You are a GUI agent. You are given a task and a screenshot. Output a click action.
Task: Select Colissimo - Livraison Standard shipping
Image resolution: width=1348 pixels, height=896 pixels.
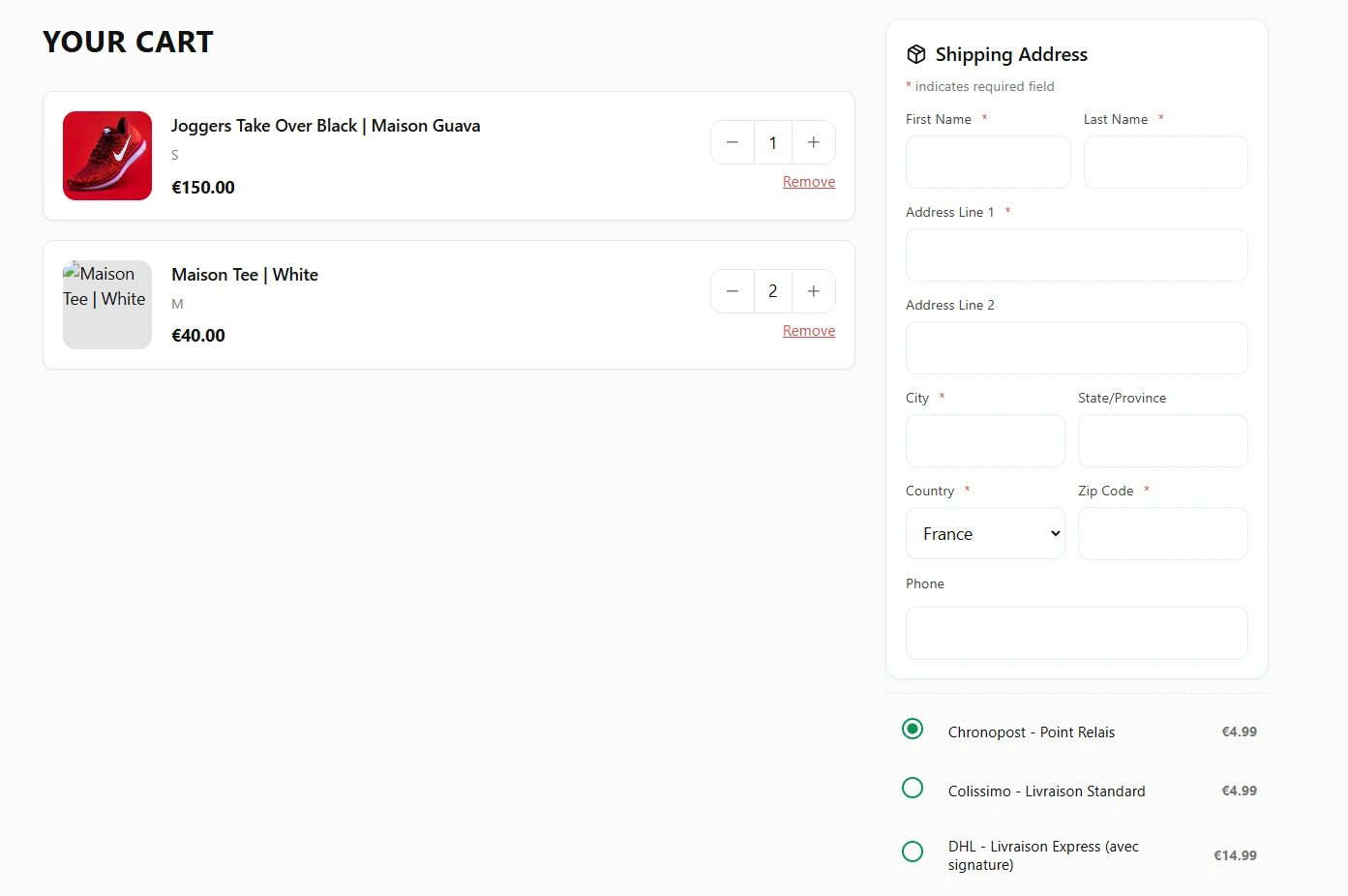point(913,788)
